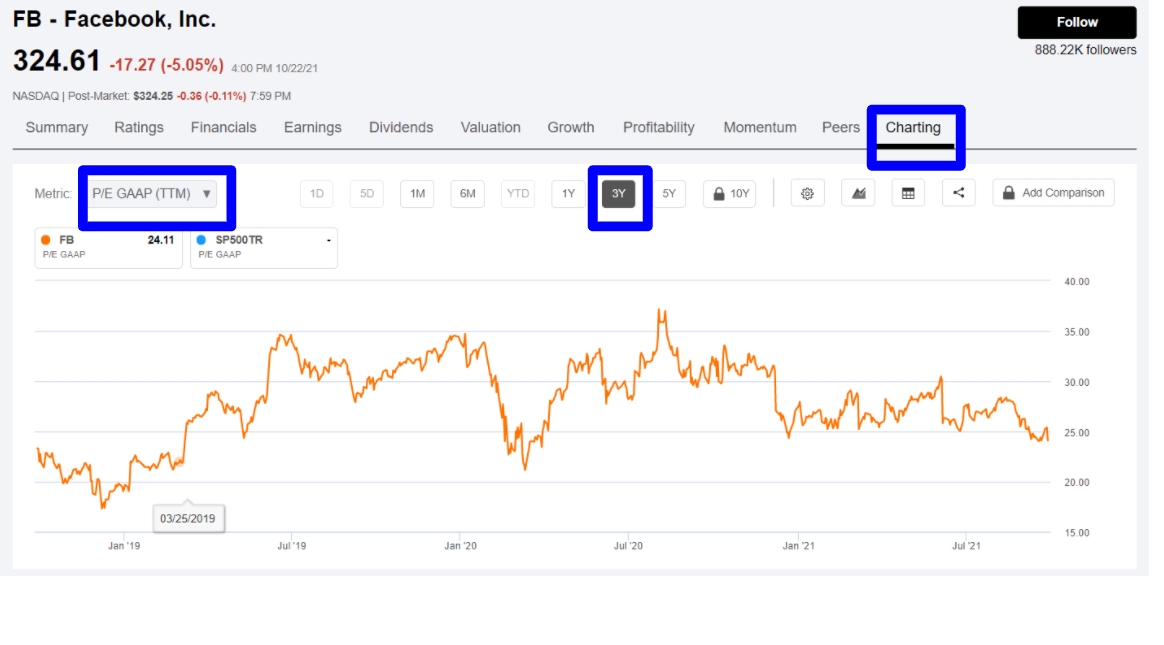This screenshot has height=645, width=1164.
Task: Select the 1Y time range
Action: [569, 194]
